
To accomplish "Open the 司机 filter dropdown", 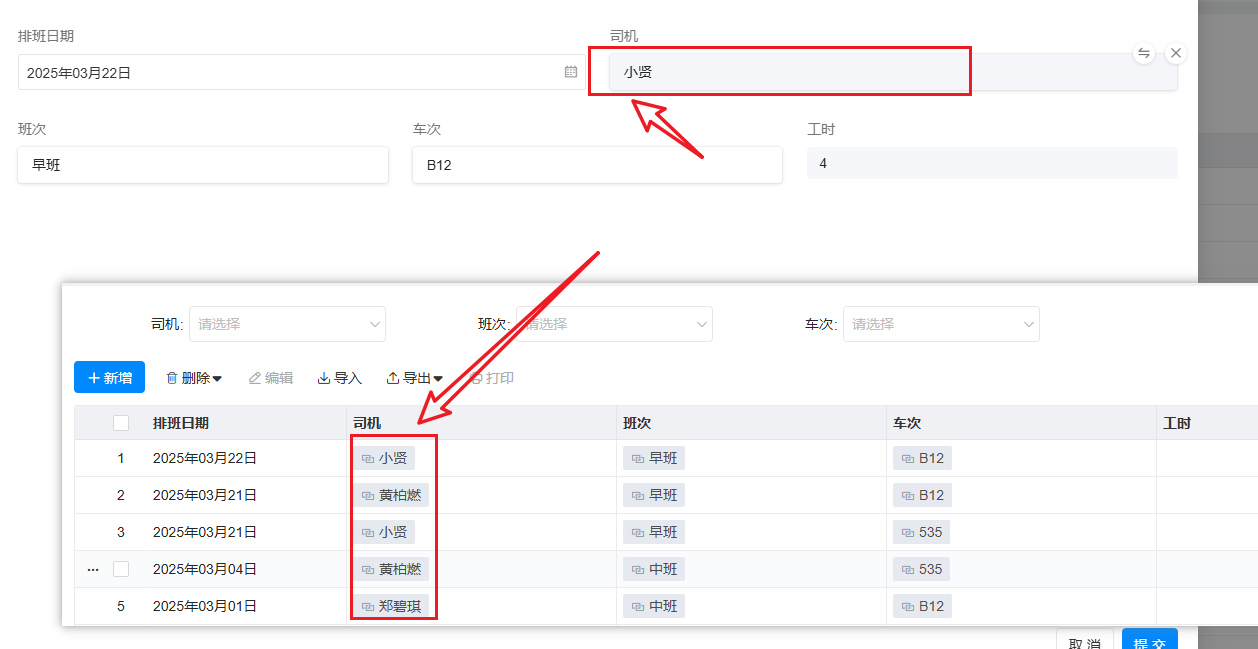I will click(287, 324).
